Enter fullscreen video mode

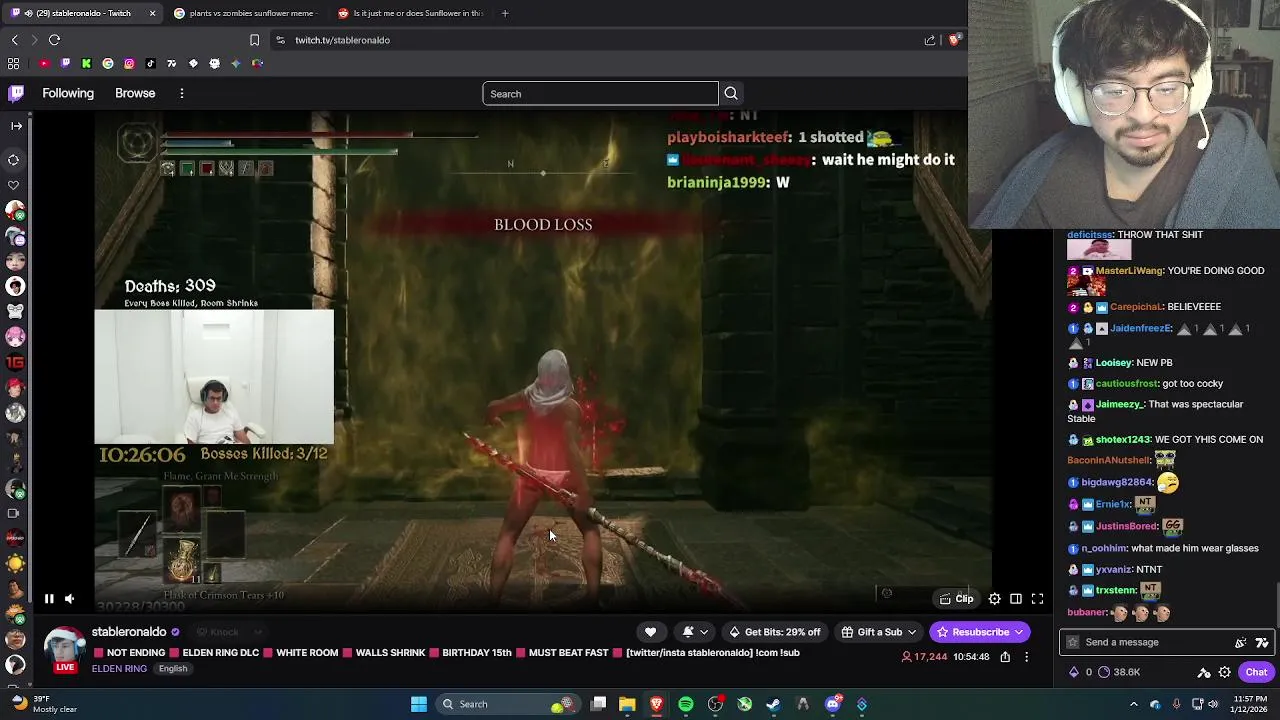[1037, 599]
